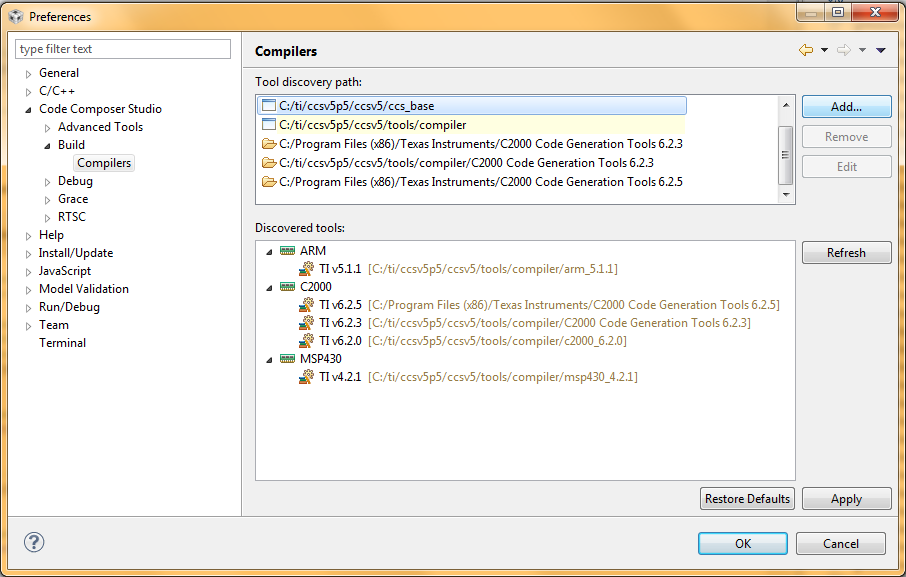Click the TI v6.2.3 compiler tool icon

tap(306, 322)
